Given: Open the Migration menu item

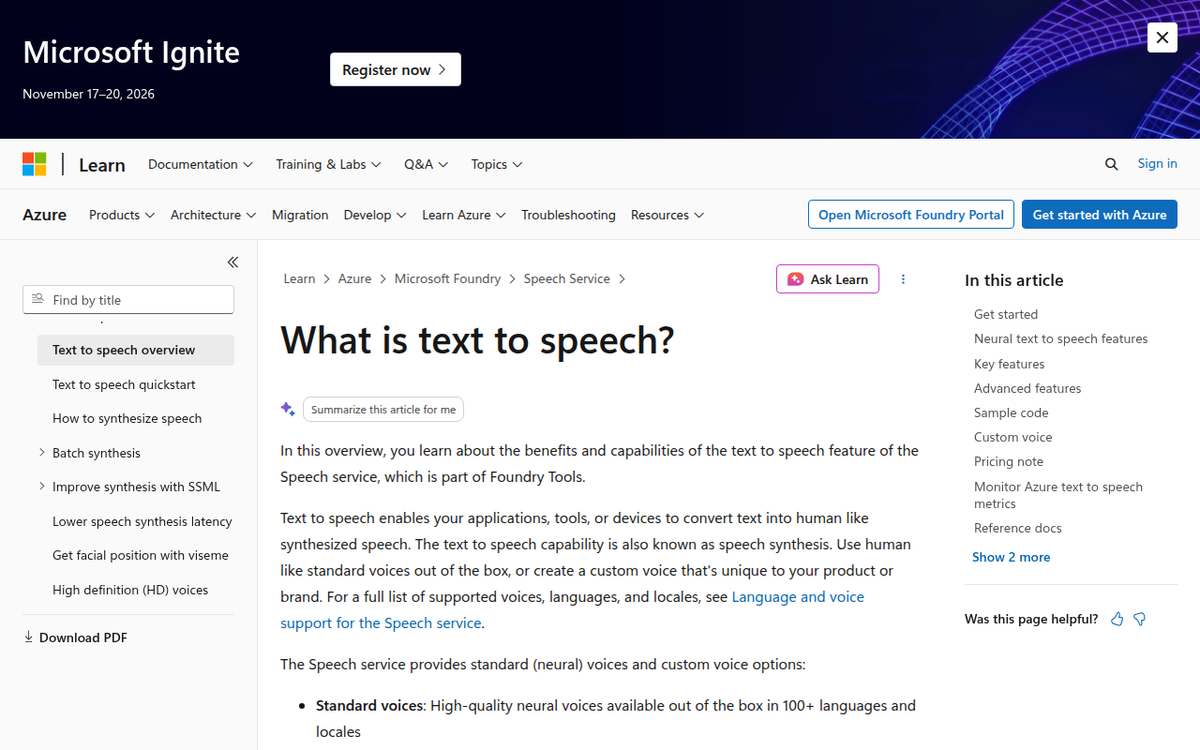Looking at the screenshot, I should coord(300,215).
